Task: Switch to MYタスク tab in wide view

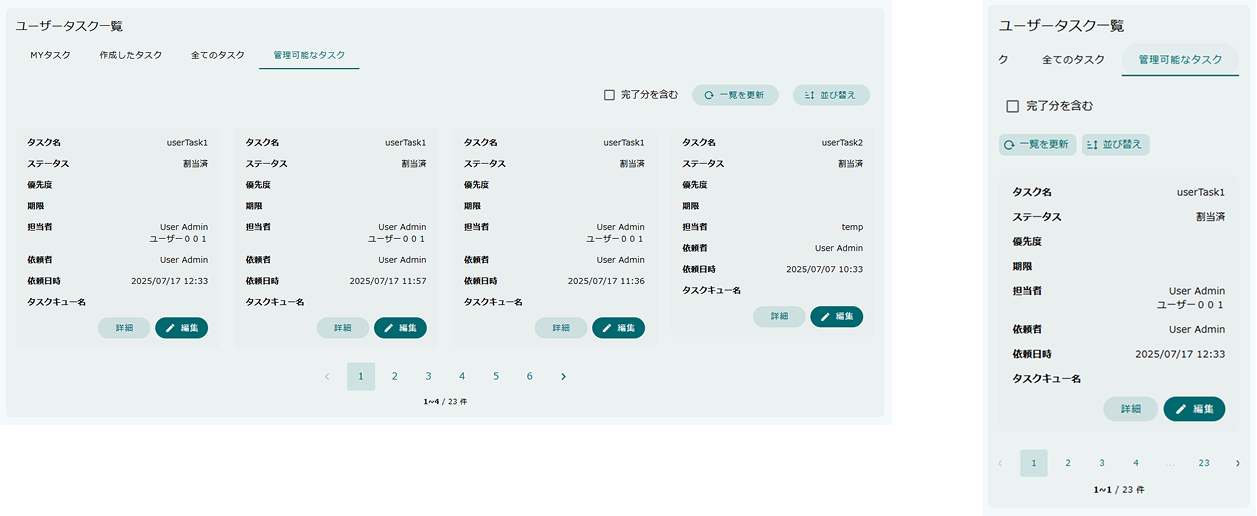Action: pyautogui.click(x=50, y=55)
